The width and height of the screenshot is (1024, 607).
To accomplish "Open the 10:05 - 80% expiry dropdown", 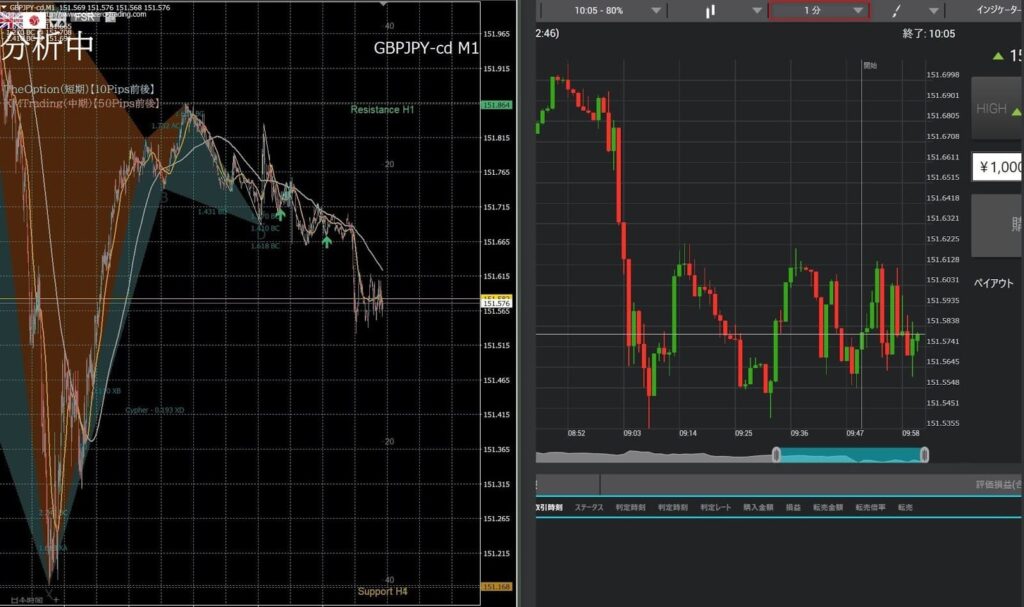I will [x=605, y=10].
